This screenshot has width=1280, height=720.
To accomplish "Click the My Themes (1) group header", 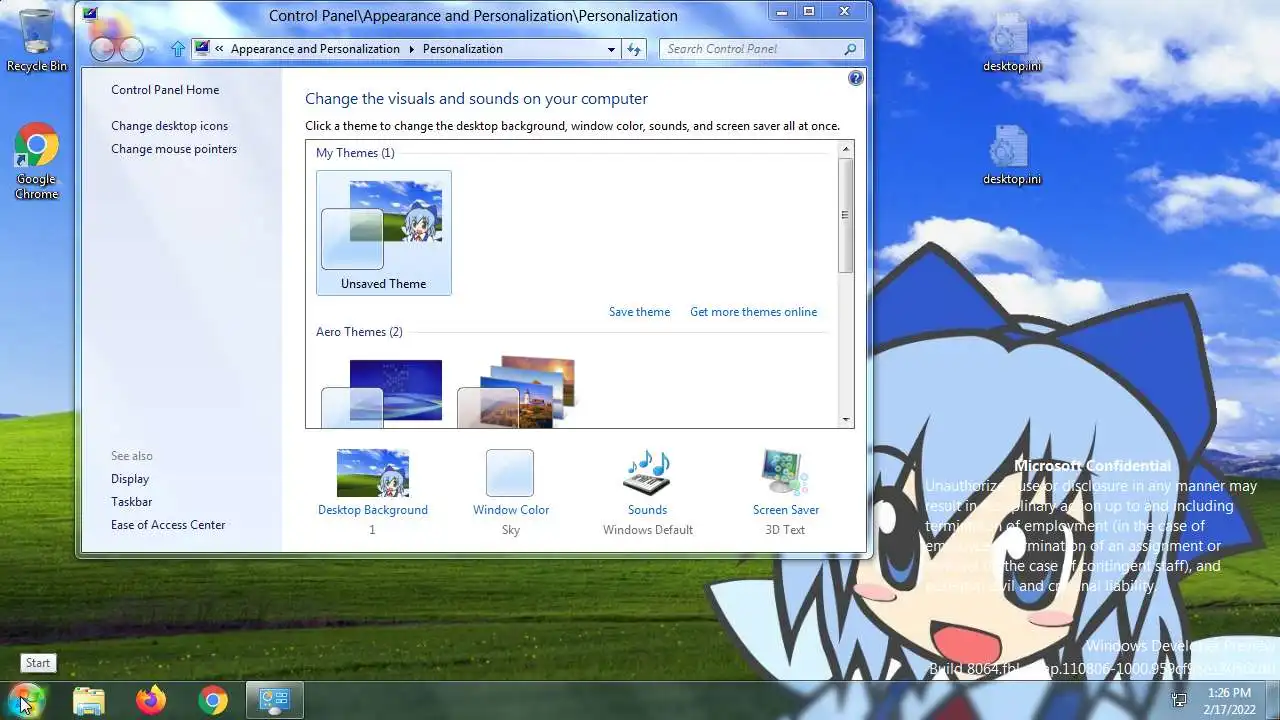I will [355, 152].
